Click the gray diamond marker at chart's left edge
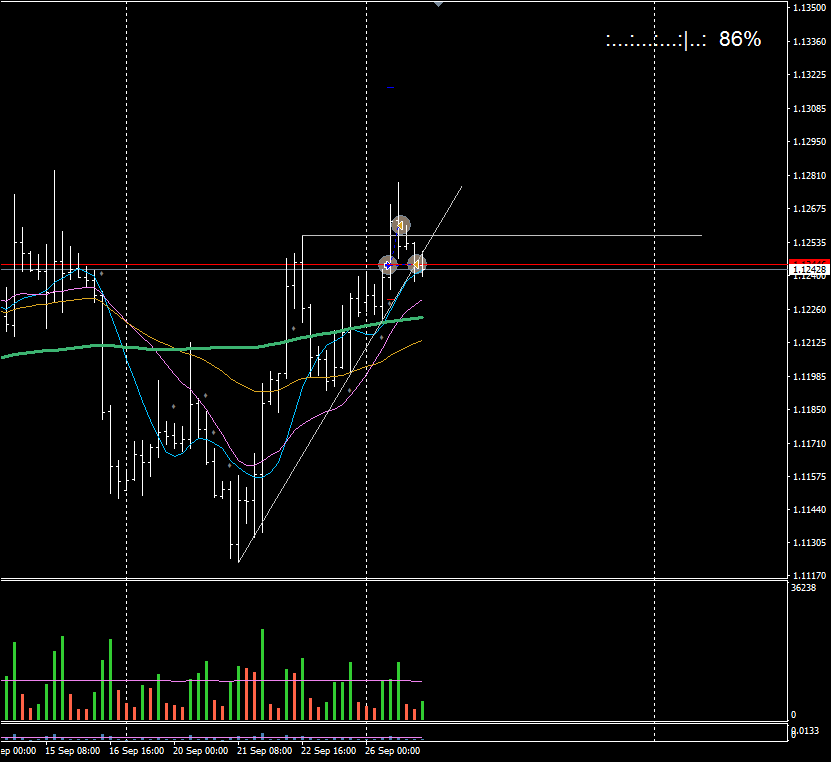 [x=101, y=273]
